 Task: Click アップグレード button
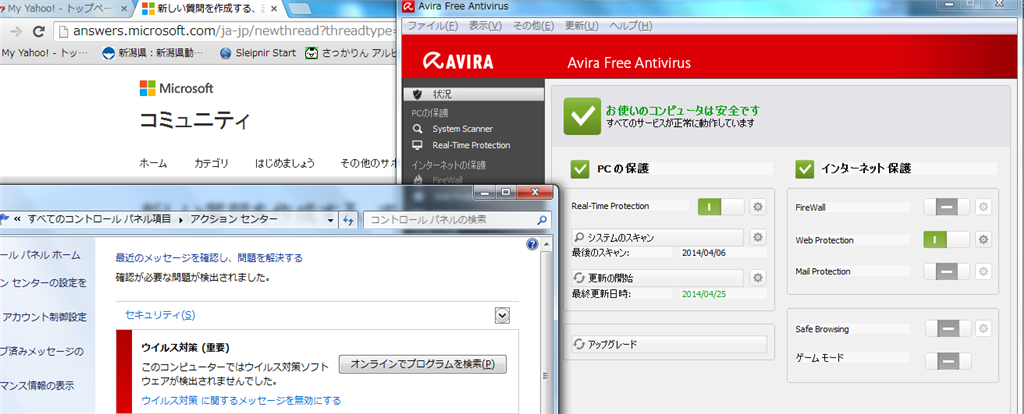click(x=669, y=344)
